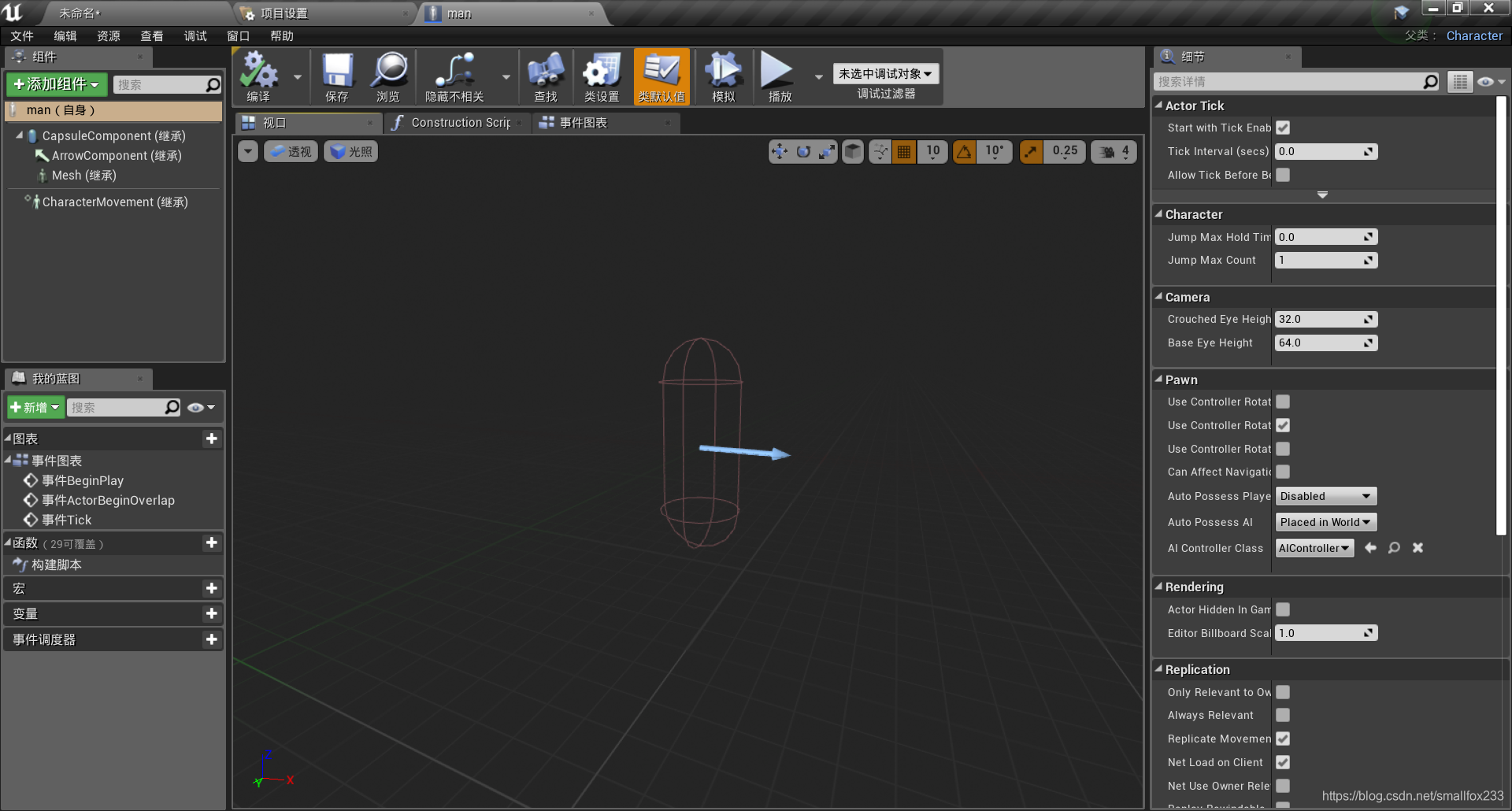Open the 编辑 (Edit) menu

point(65,36)
